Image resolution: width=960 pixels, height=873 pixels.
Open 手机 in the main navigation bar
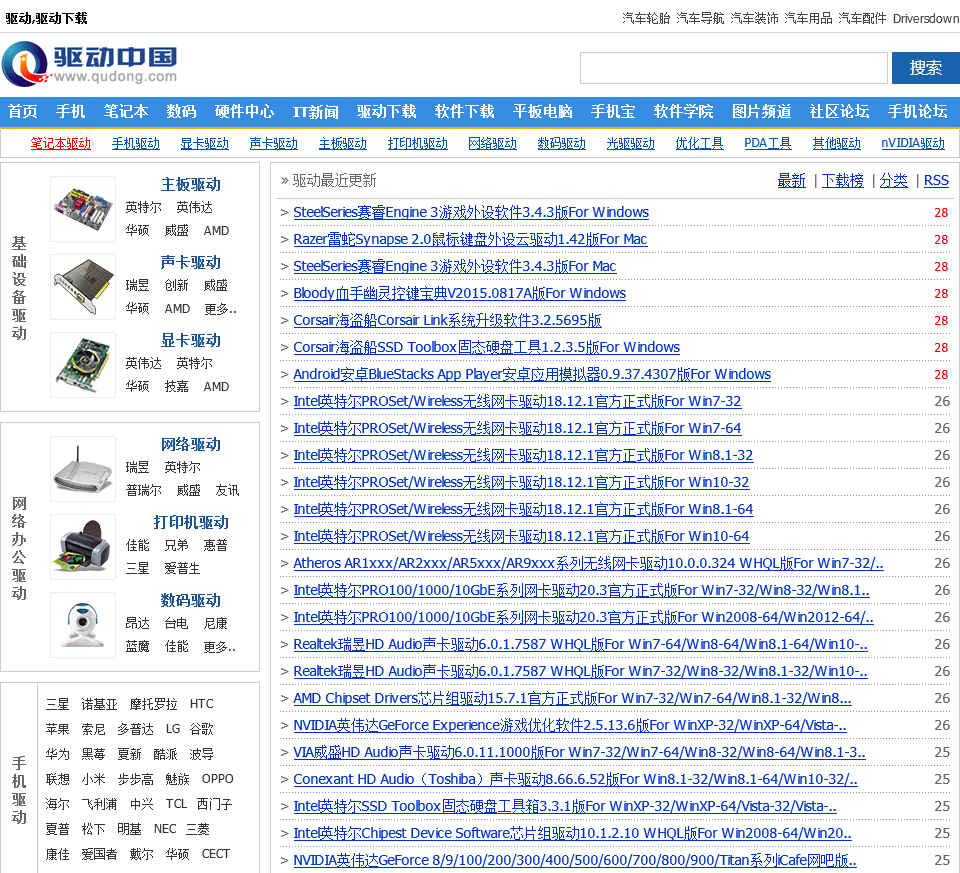(x=70, y=111)
